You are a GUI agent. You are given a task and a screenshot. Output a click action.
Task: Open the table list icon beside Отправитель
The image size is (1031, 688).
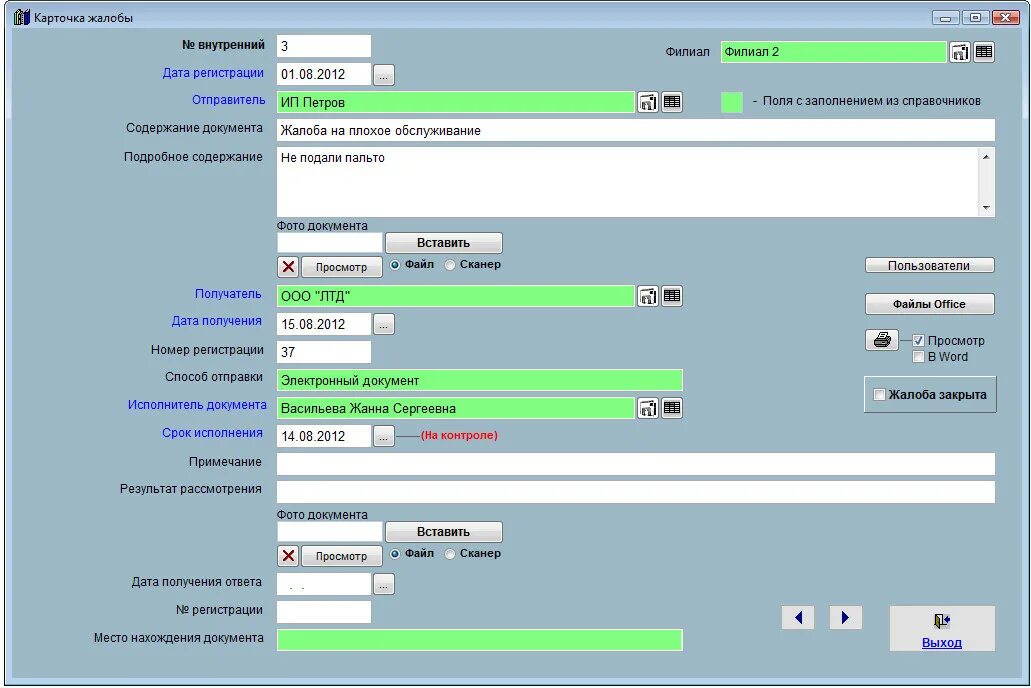[x=671, y=102]
